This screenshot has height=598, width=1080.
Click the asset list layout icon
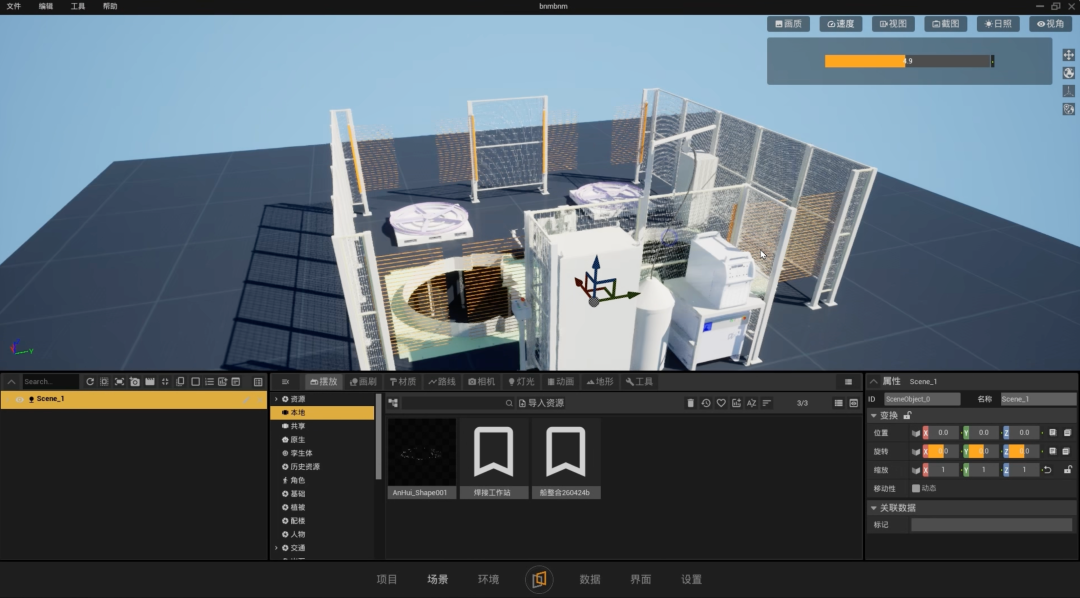coord(838,403)
